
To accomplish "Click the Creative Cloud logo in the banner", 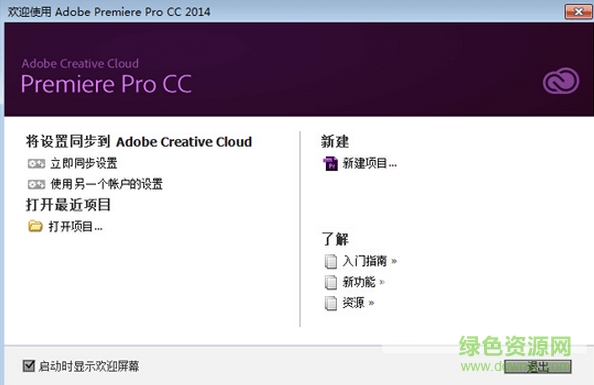I will click(x=561, y=81).
